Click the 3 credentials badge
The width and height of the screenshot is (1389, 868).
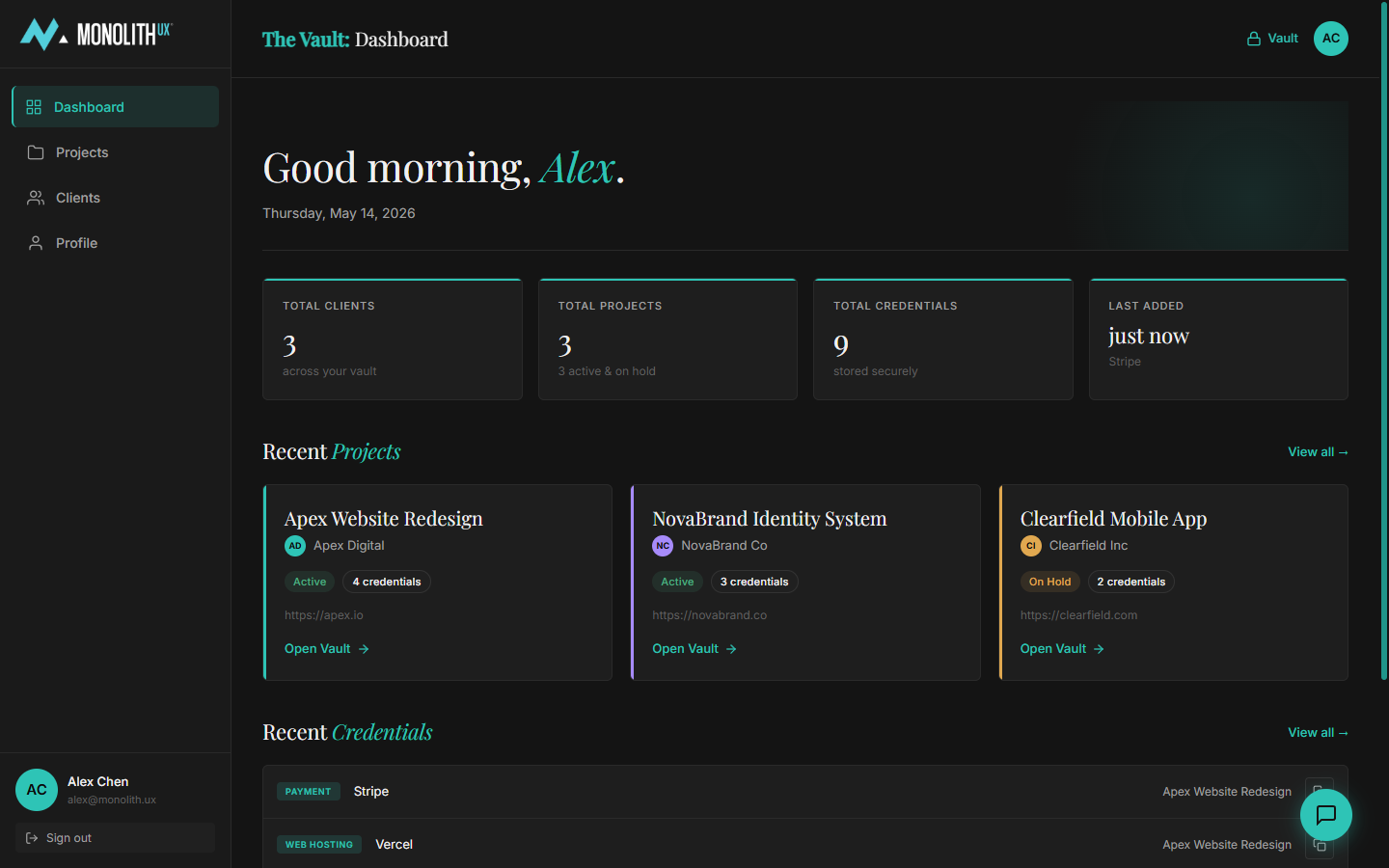[x=754, y=582]
